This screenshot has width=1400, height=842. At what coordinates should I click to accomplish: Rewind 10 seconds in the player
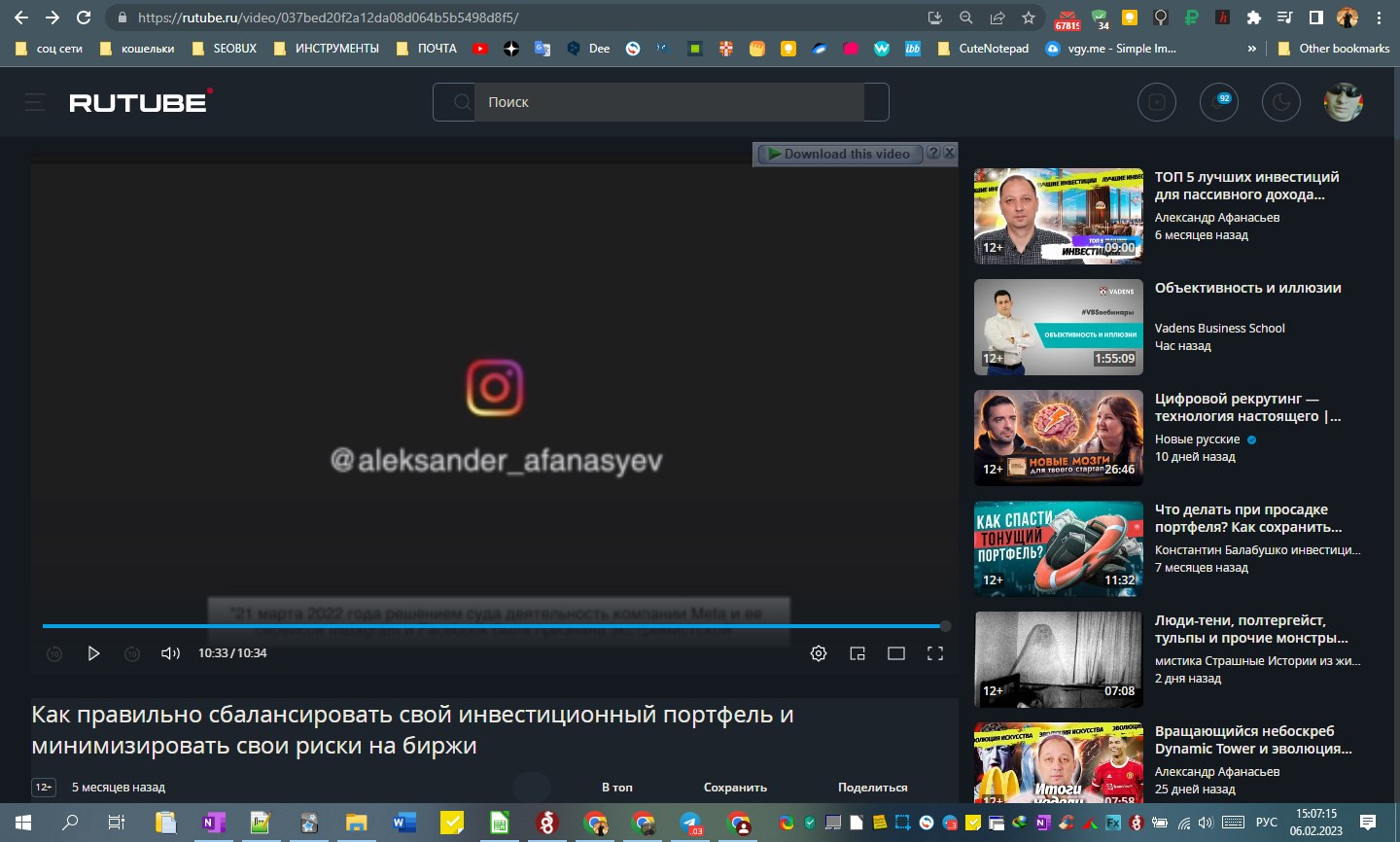[x=54, y=654]
